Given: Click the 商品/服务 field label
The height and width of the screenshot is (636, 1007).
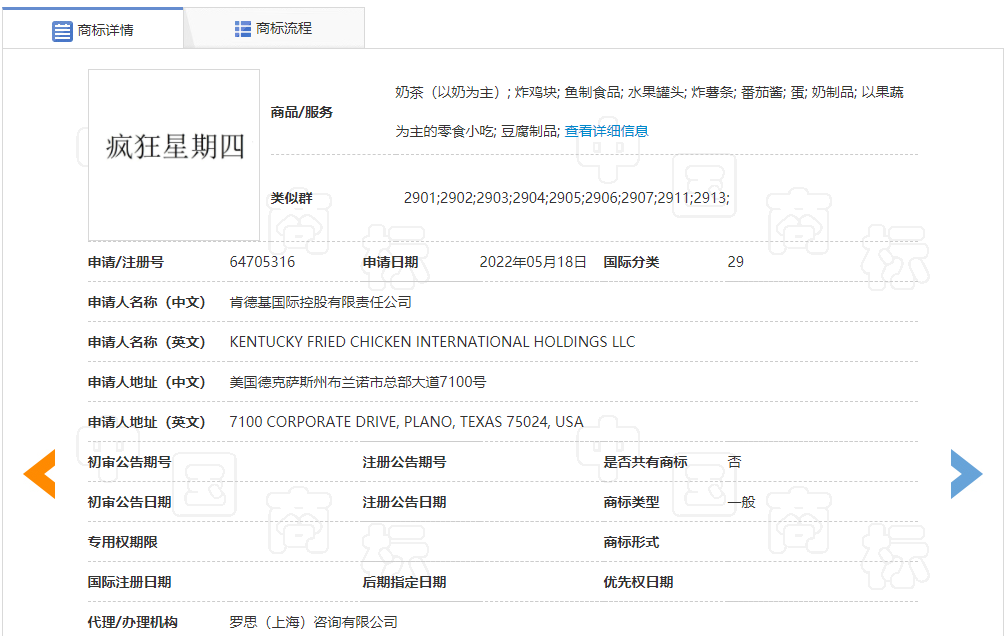Looking at the screenshot, I should [x=302, y=112].
